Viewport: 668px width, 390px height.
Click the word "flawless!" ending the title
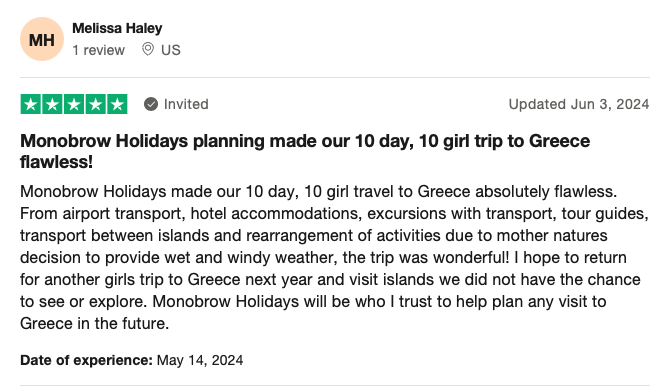point(56,162)
